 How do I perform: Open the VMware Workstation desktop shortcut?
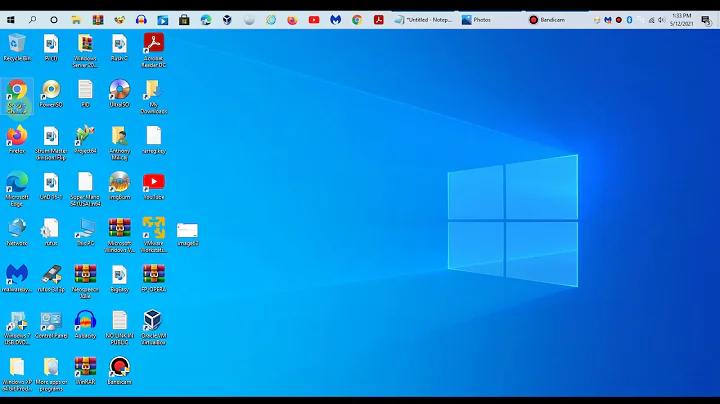click(x=154, y=235)
